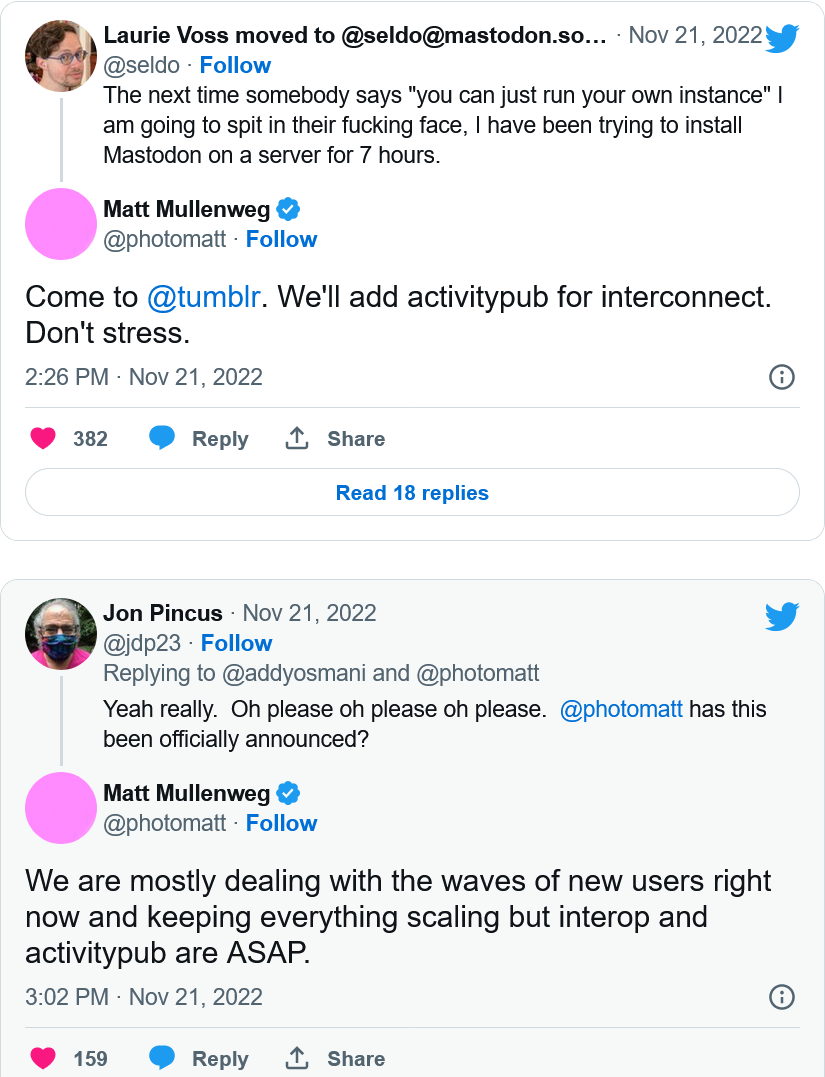Open Laurie Voss profile picture
Image resolution: width=825 pixels, height=1077 pixels.
pos(61,56)
